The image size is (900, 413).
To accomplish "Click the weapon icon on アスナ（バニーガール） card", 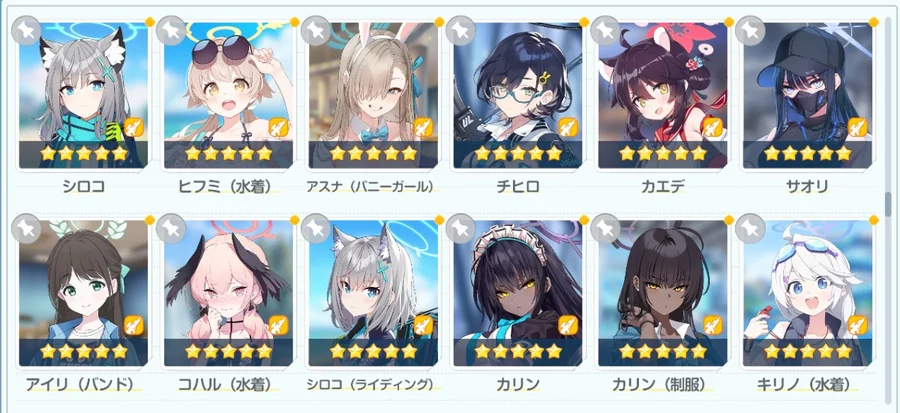I will coord(423,127).
